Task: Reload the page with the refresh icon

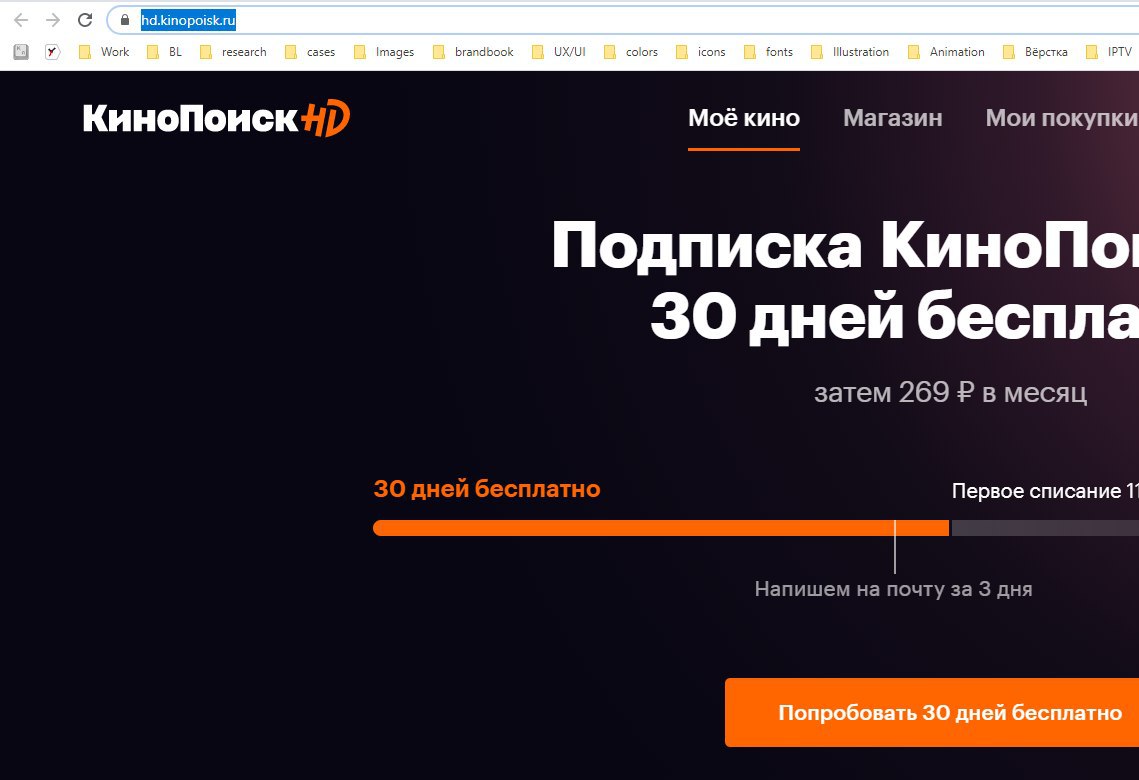Action: 85,20
